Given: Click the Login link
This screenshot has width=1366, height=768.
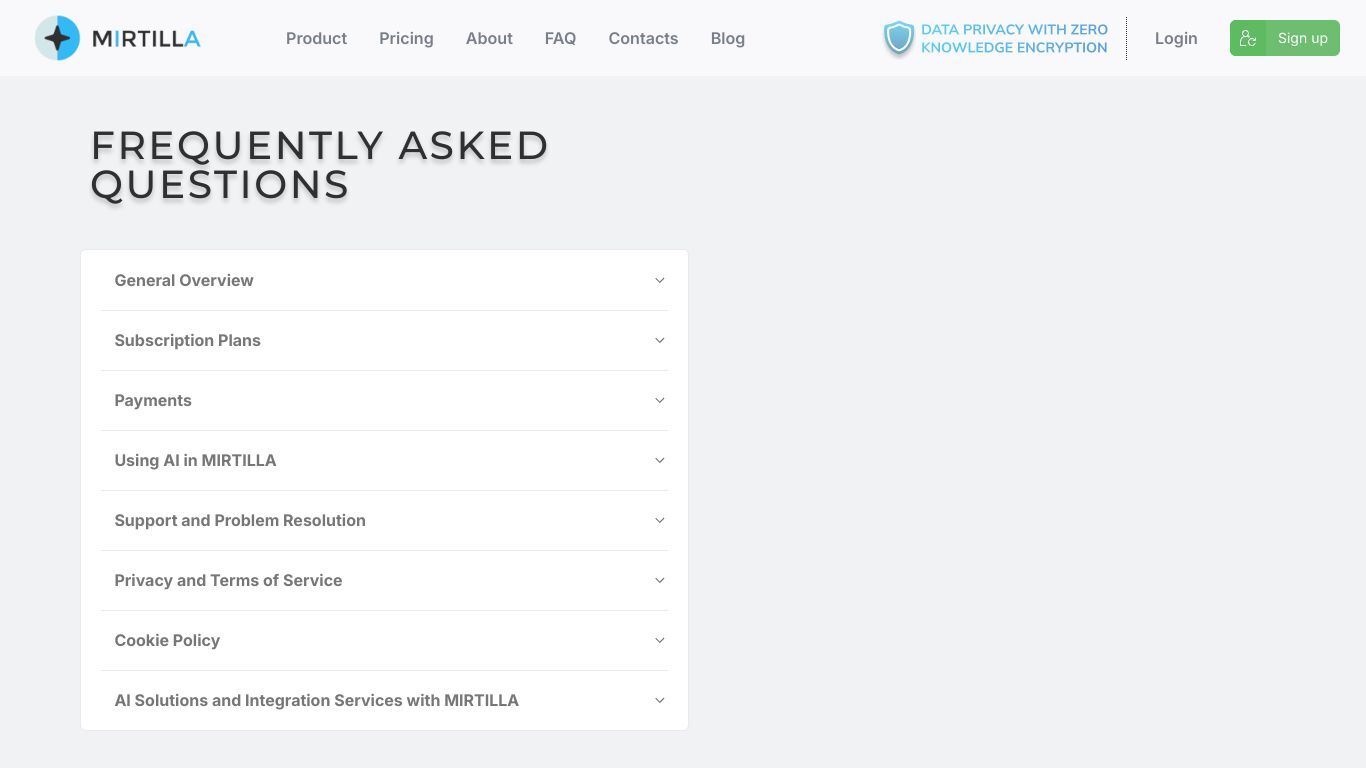Looking at the screenshot, I should coord(1176,38).
